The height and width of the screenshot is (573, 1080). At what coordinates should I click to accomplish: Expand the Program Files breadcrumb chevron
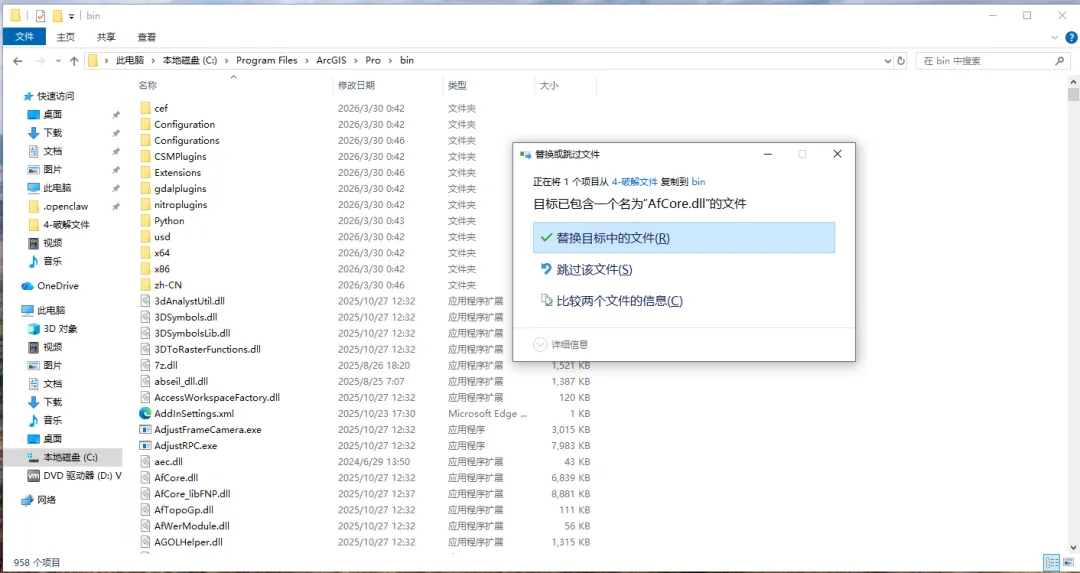pyautogui.click(x=307, y=61)
